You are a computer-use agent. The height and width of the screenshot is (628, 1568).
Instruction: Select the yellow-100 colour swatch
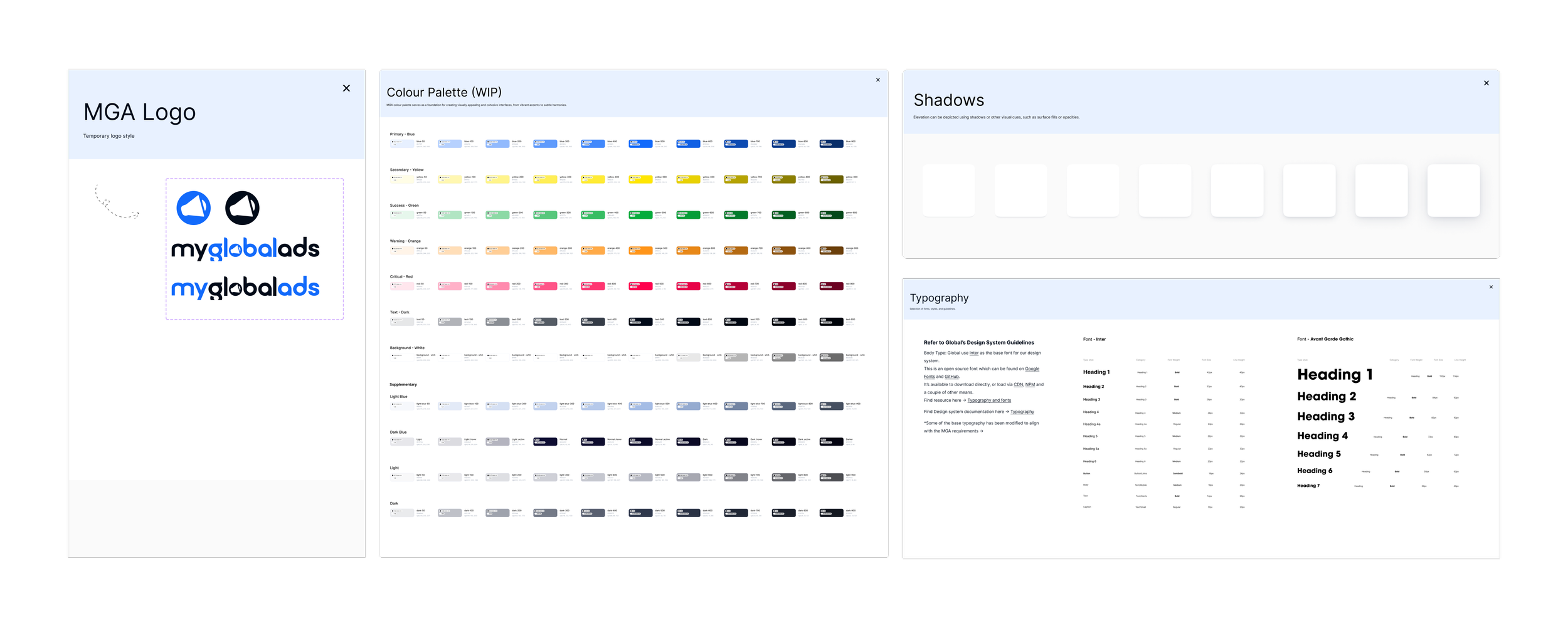pos(450,179)
